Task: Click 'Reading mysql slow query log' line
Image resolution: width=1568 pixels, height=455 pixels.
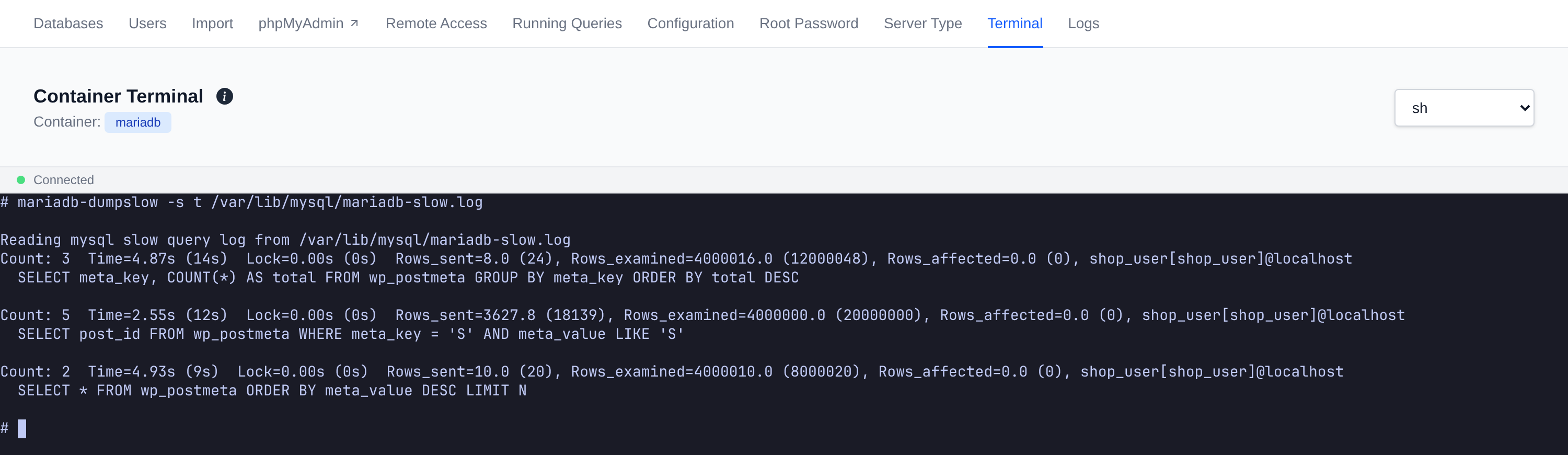Action: (285, 240)
